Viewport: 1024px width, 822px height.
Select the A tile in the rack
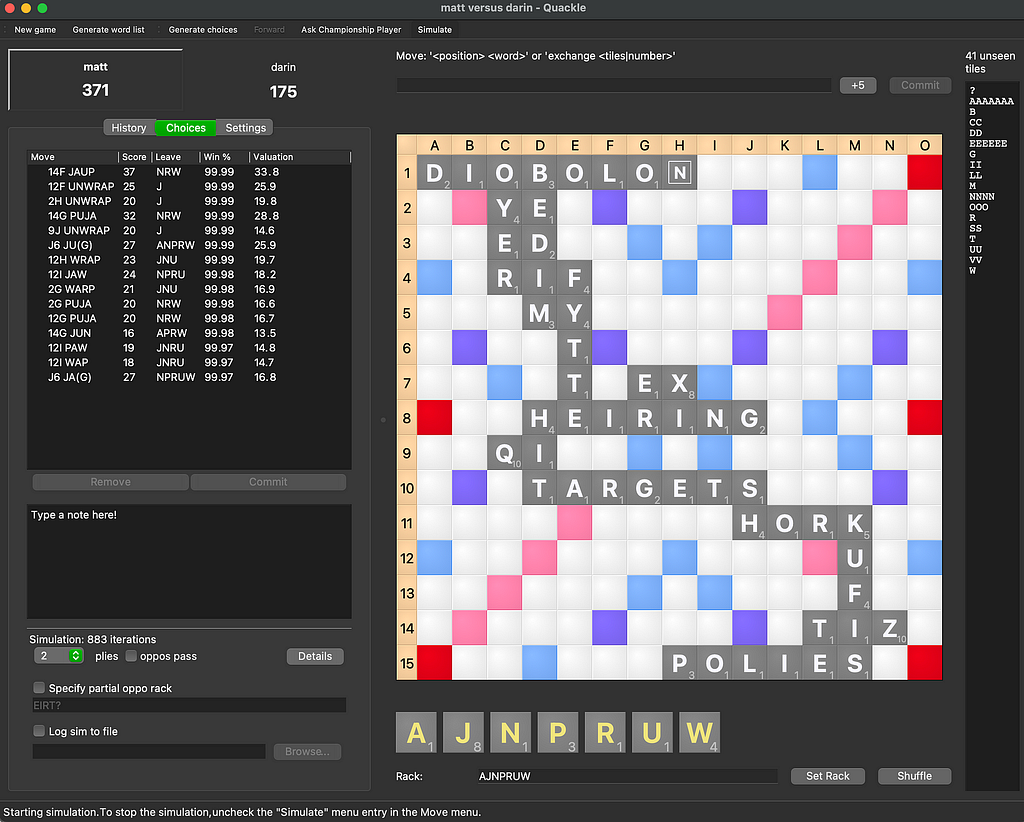click(417, 733)
